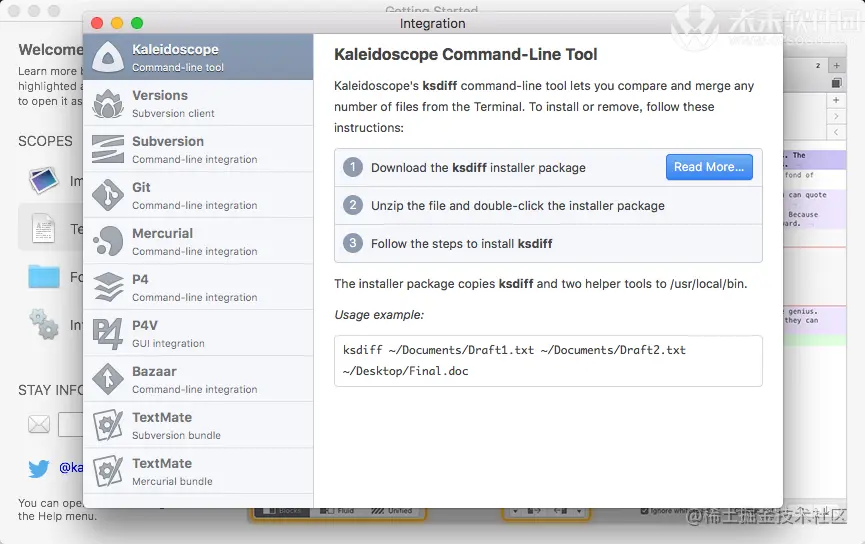Open the P4V GUI integration icon
865x544 pixels.
[x=108, y=333]
